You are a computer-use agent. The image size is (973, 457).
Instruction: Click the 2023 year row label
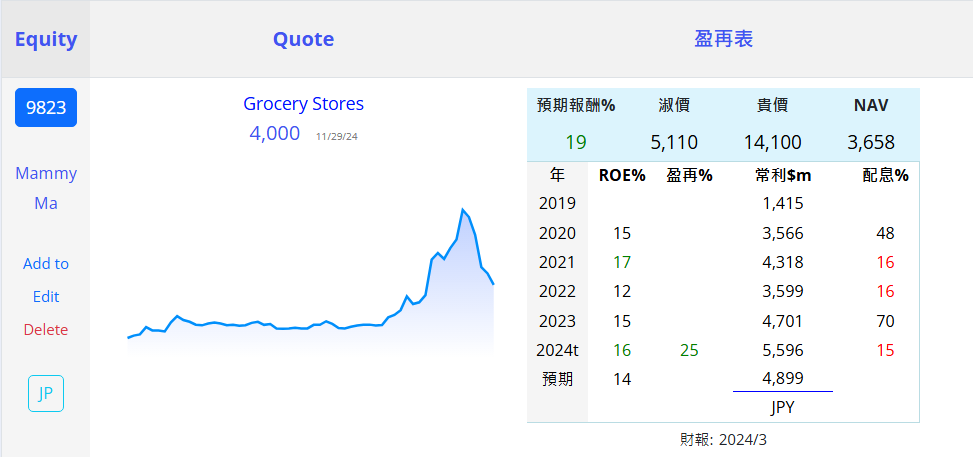[557, 321]
